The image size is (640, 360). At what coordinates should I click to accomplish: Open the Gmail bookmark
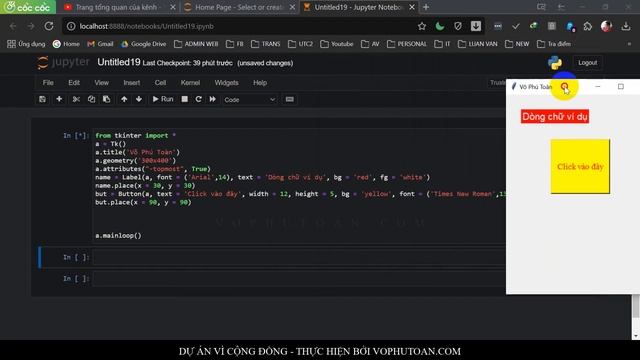[100, 44]
